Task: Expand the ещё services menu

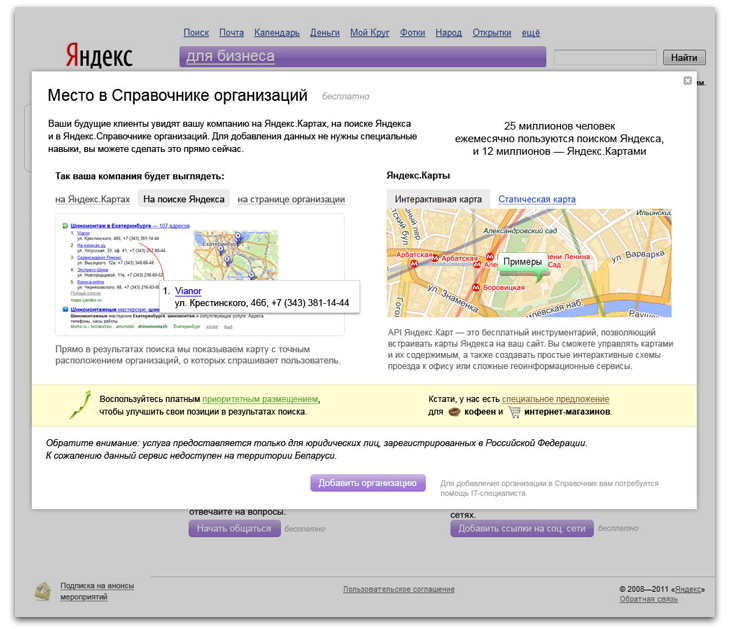Action: click(x=530, y=33)
